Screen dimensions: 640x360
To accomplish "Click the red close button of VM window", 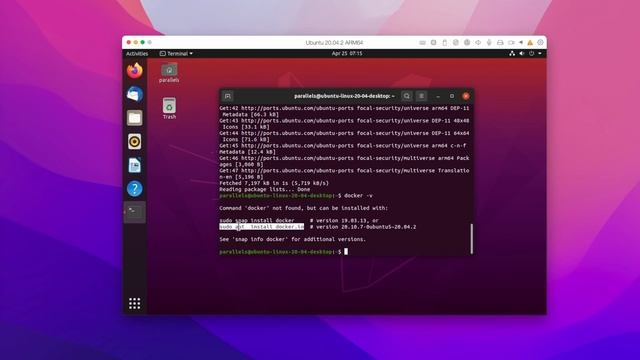I will click(x=129, y=42).
